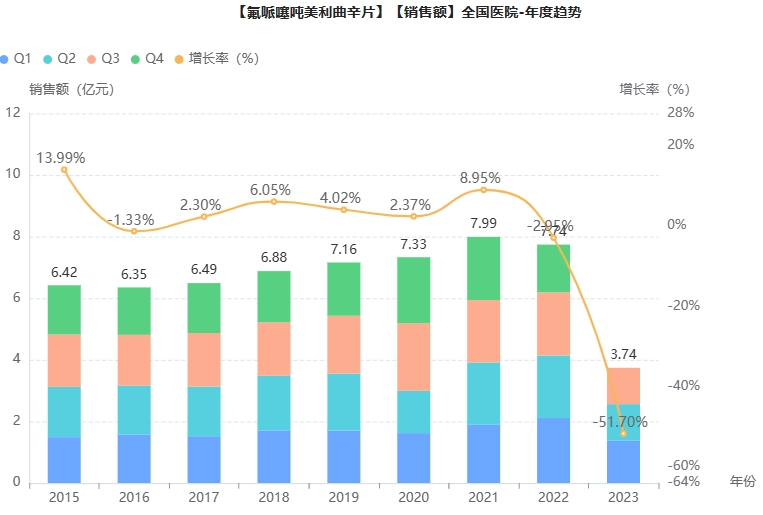Click the -1.33% growth point for 2016
Viewport: 763px width, 515px height.
coord(134,231)
